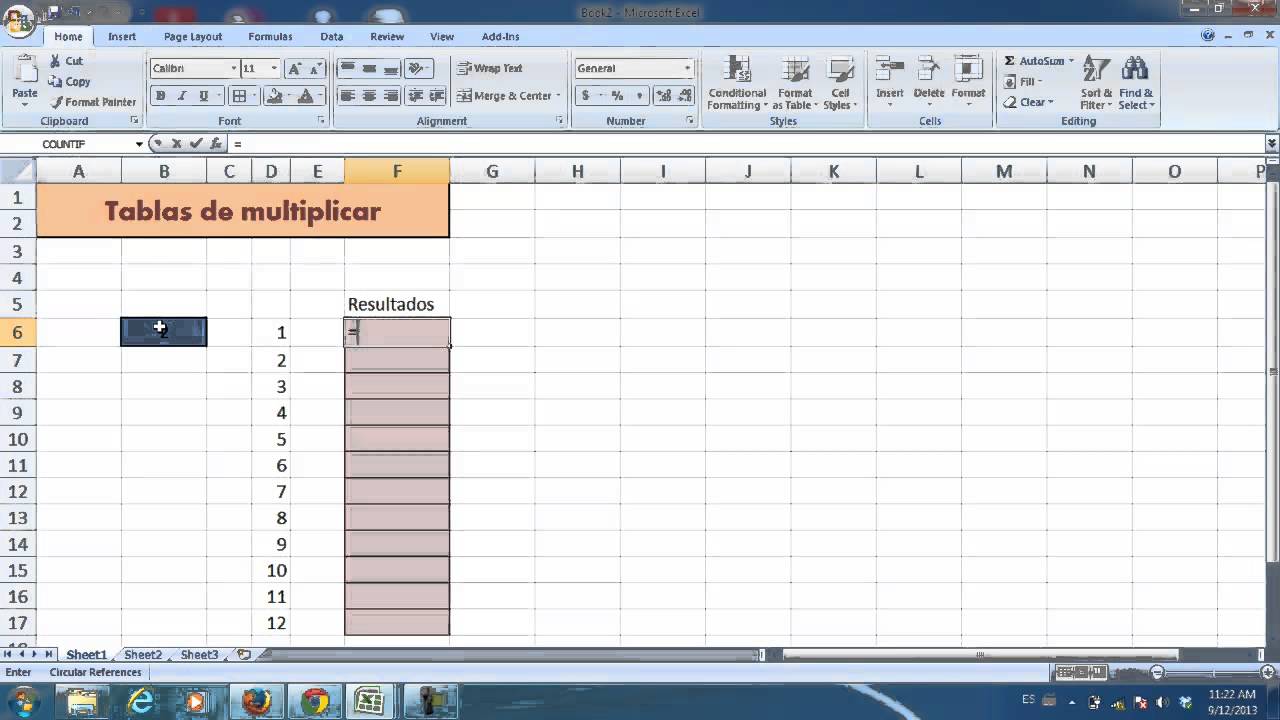Click the Top Align icon
The image size is (1280, 720).
click(x=347, y=68)
